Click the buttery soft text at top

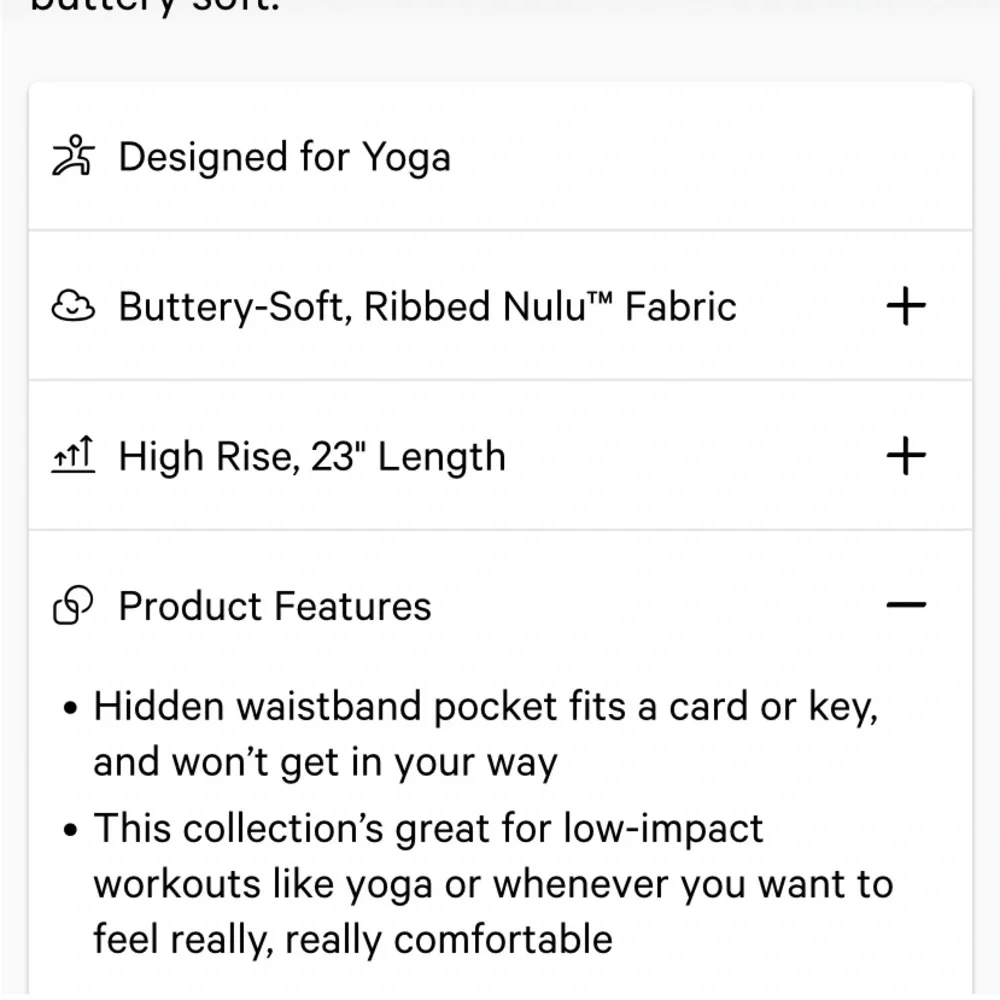(150, 8)
